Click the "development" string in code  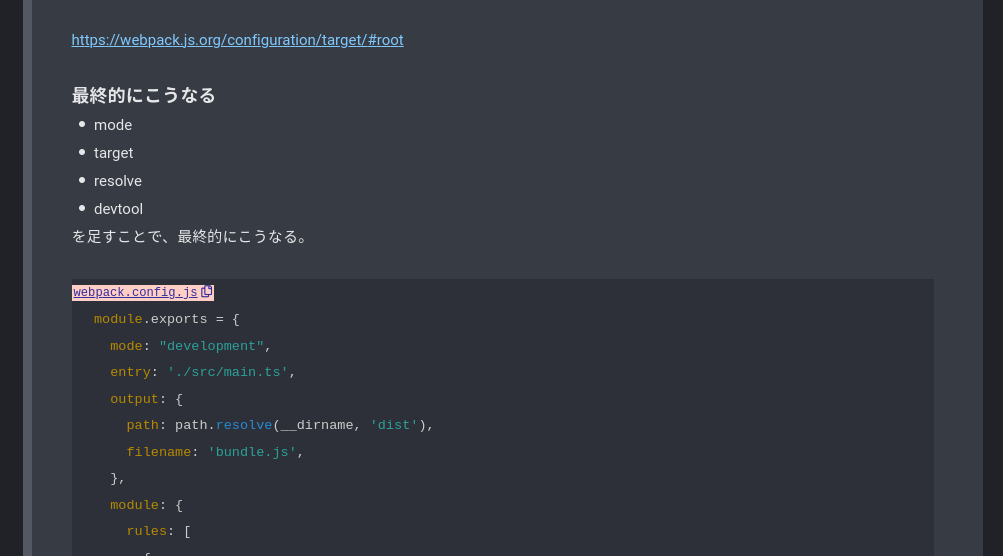point(211,346)
